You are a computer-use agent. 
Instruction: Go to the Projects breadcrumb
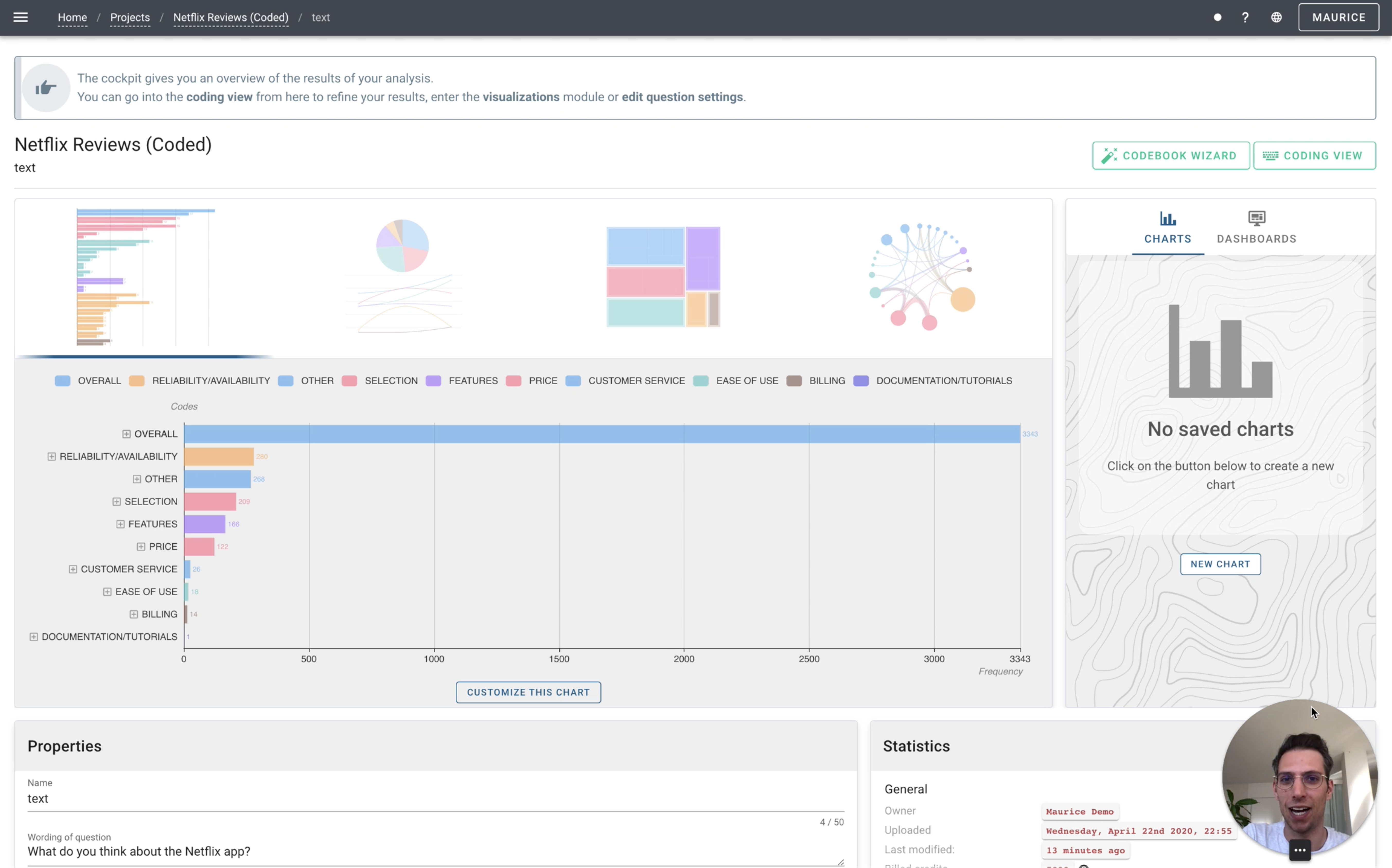(130, 17)
